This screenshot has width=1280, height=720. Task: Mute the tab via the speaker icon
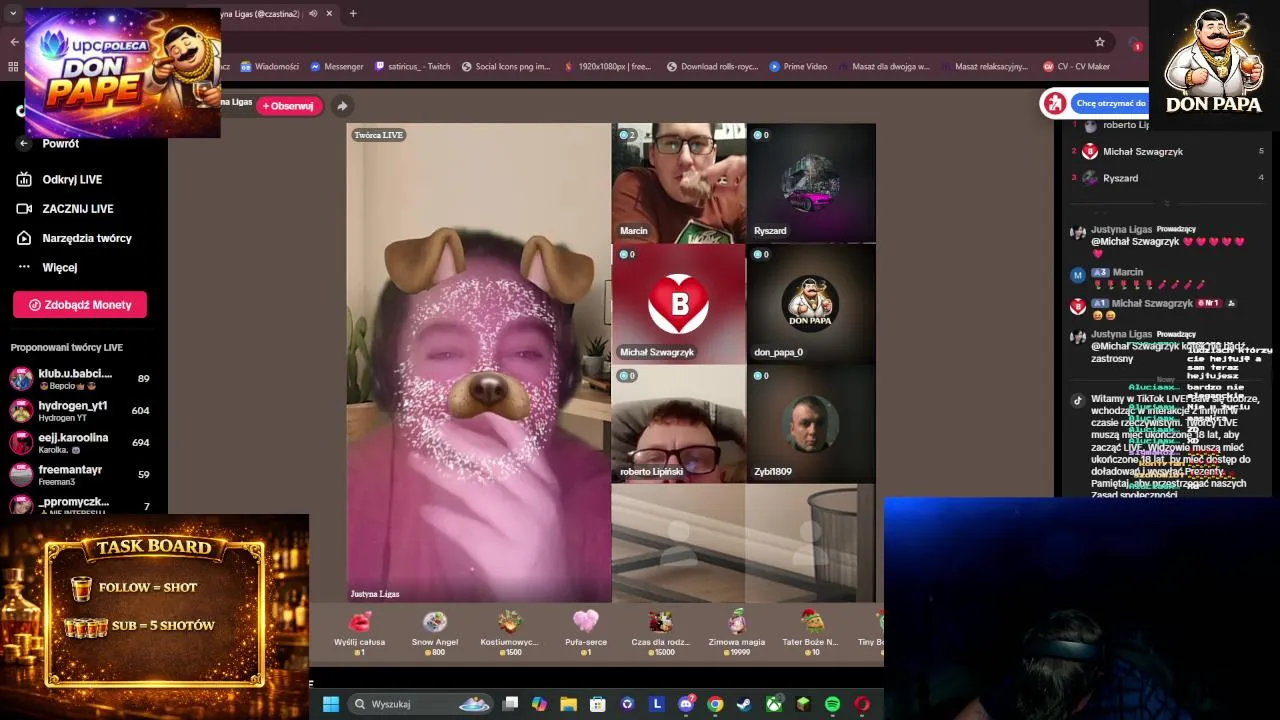(313, 14)
